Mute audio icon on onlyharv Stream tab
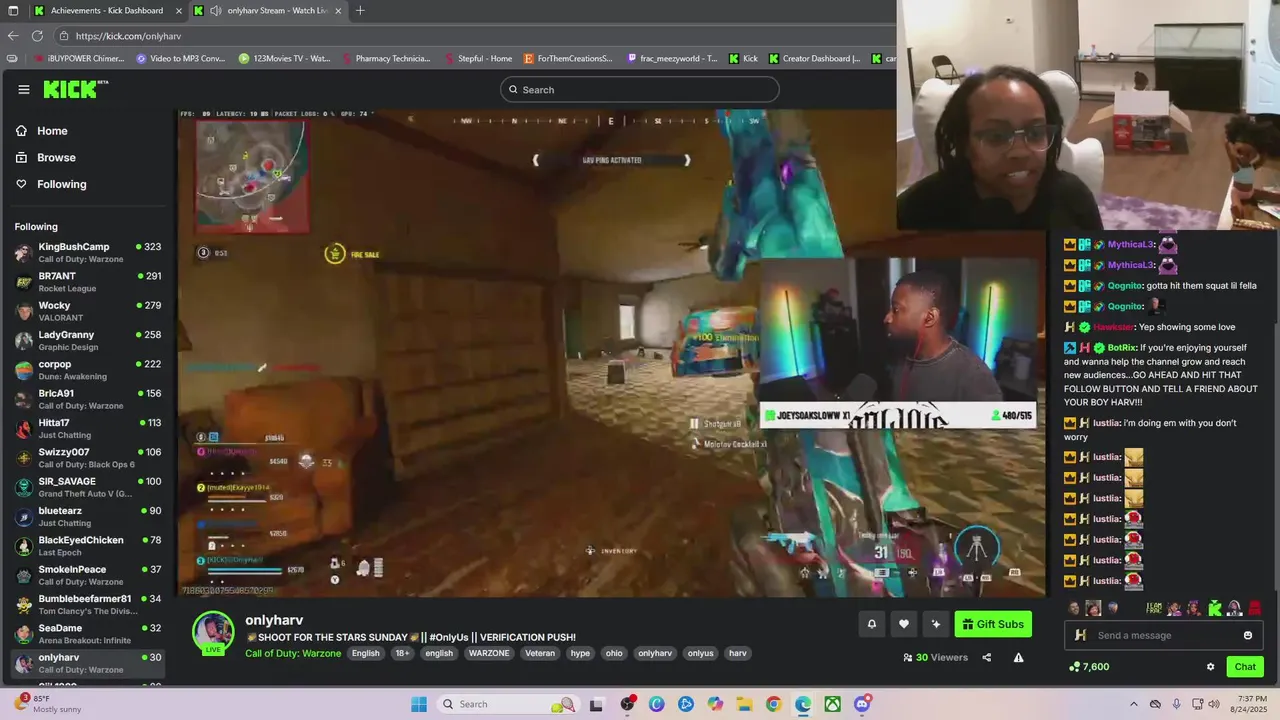 point(216,10)
